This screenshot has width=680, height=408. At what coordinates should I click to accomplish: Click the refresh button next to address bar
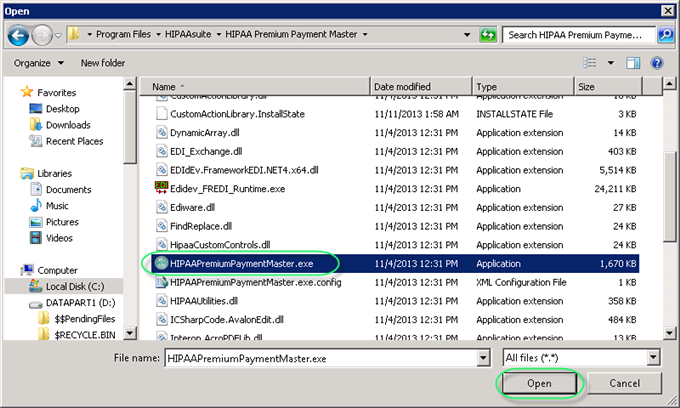[488, 35]
